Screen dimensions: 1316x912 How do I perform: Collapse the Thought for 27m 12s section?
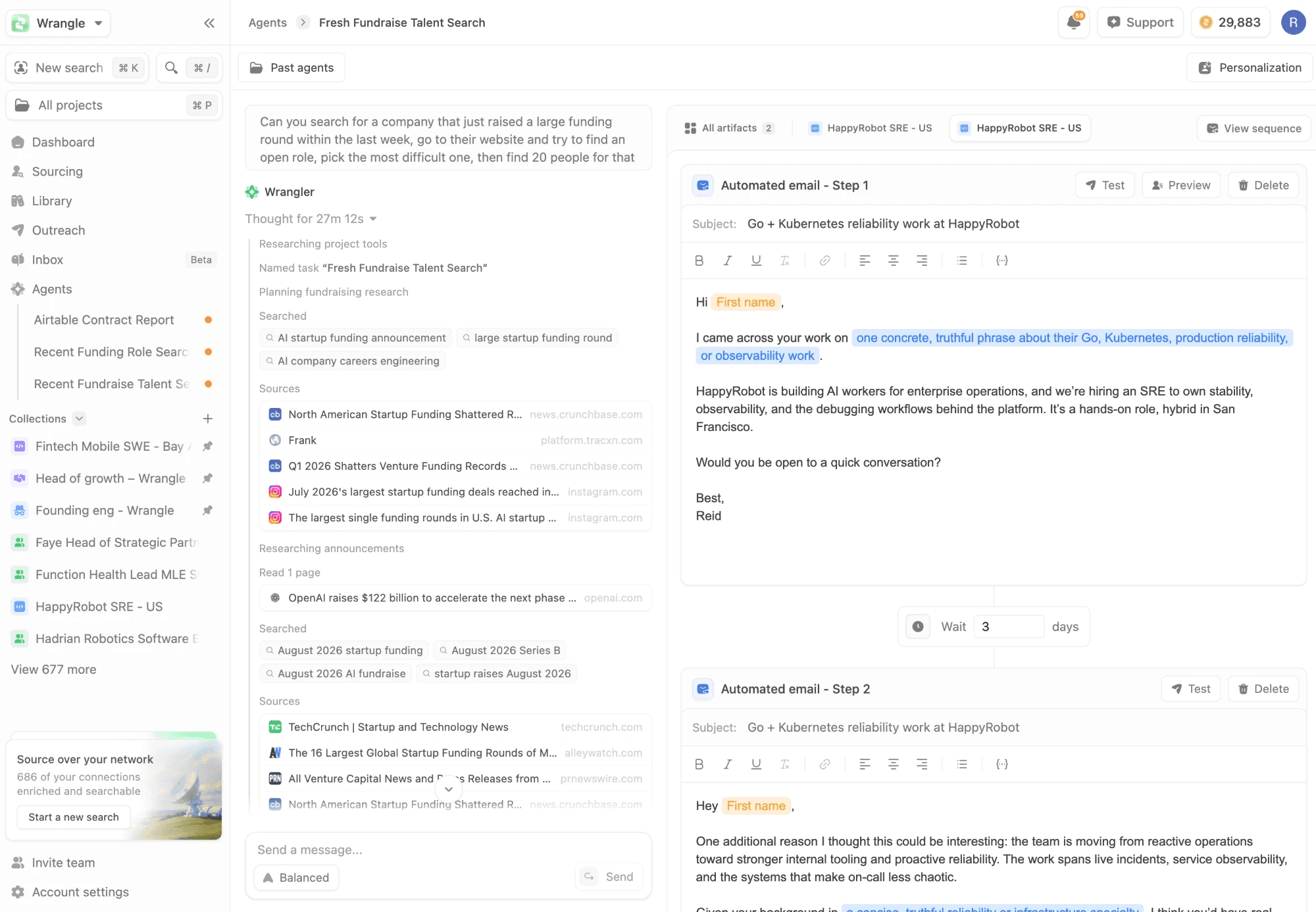point(311,218)
